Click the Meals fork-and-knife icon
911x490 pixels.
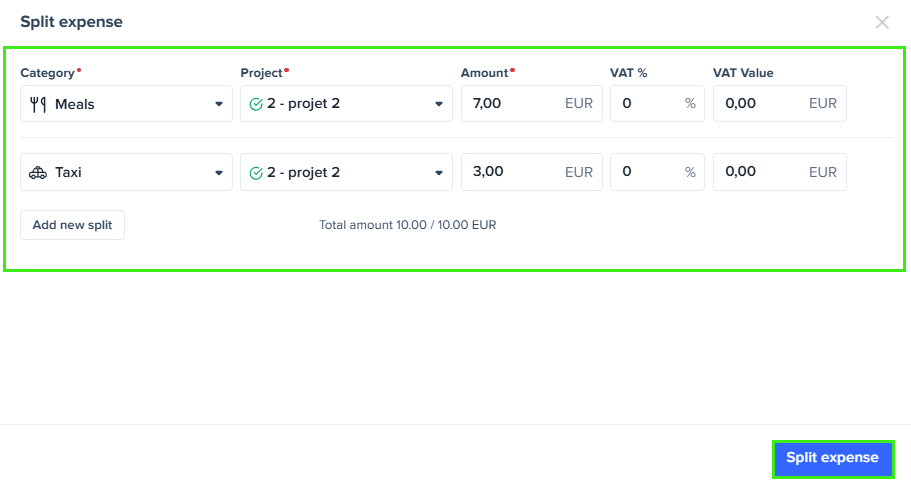click(38, 105)
